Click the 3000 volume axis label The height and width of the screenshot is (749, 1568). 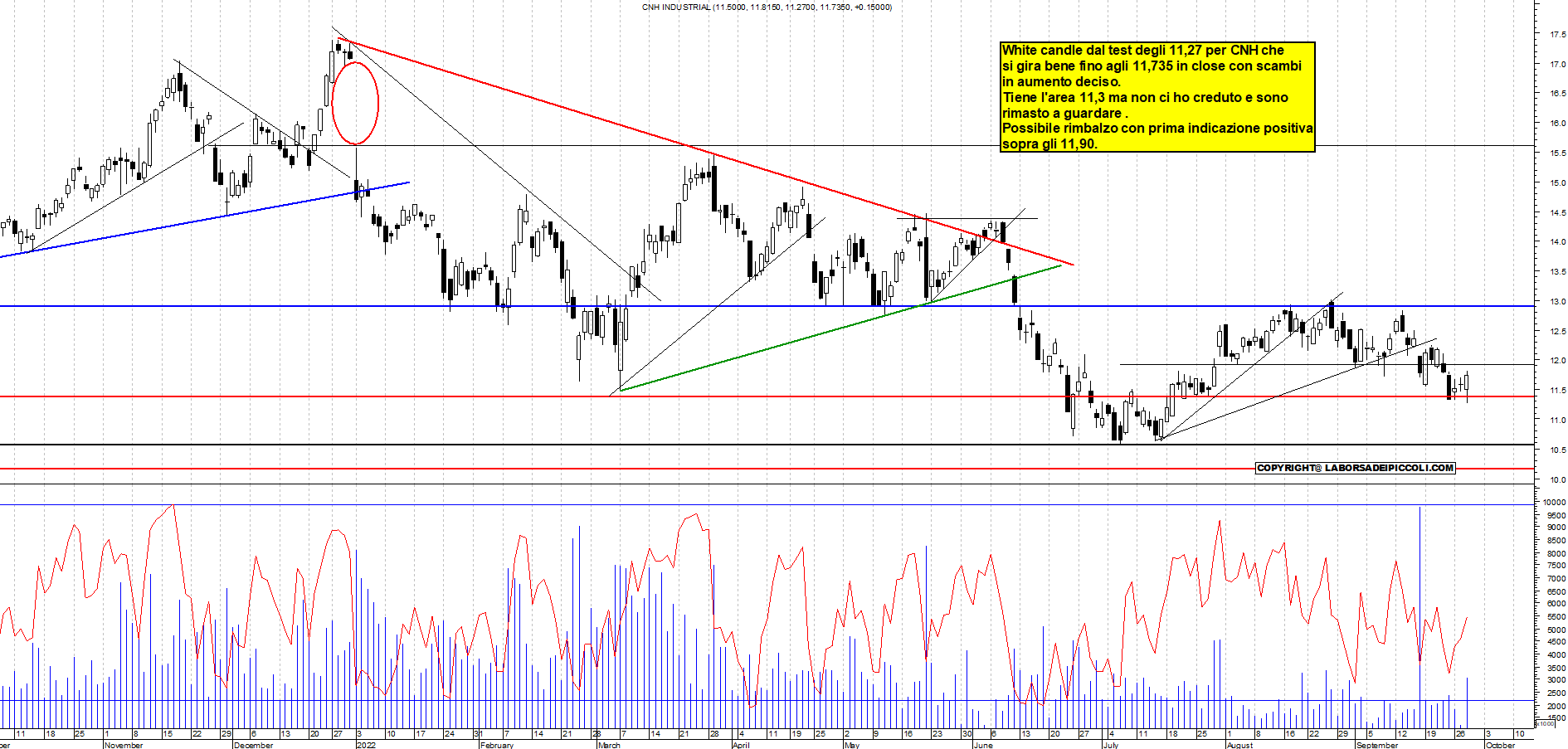coord(1556,680)
